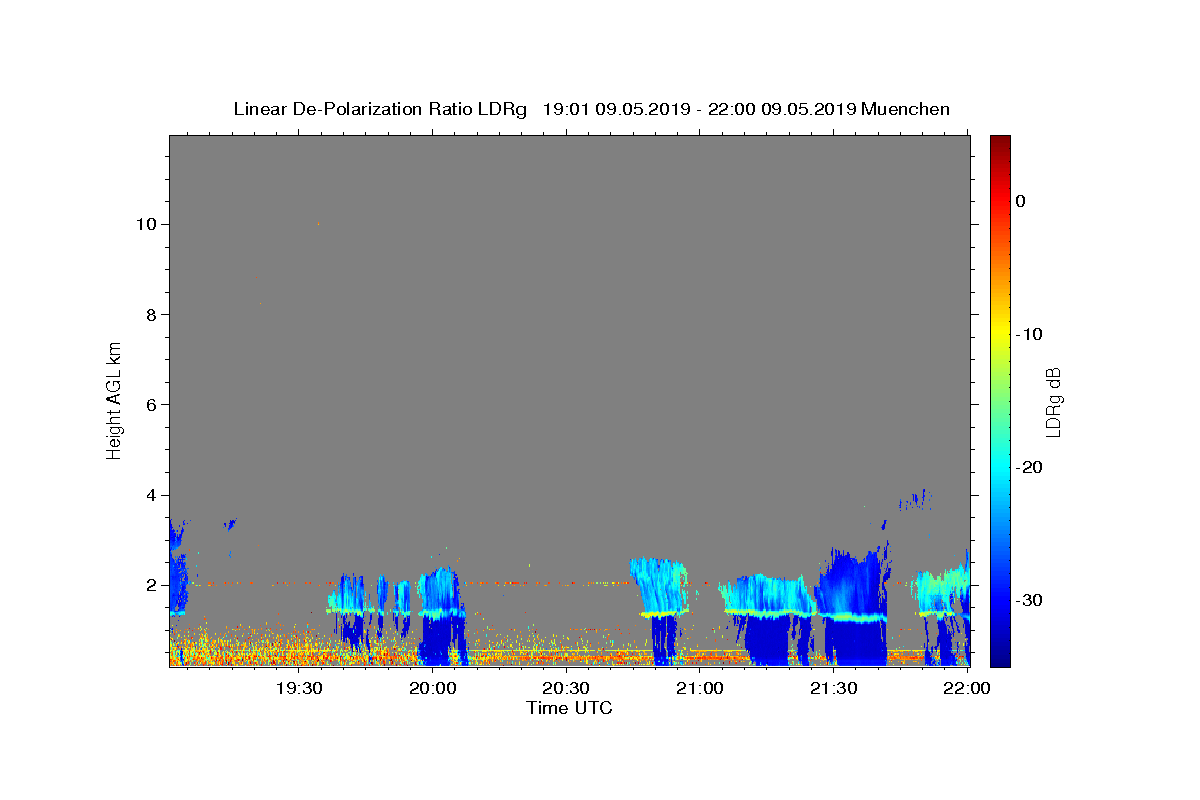Image resolution: width=1200 pixels, height=800 pixels.
Task: Click the yellow region of the colorbar
Action: [x=1000, y=334]
